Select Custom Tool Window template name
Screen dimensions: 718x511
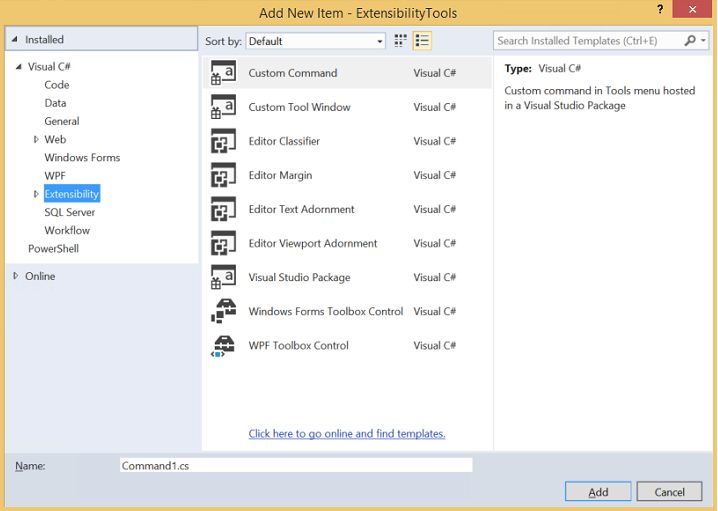[299, 107]
